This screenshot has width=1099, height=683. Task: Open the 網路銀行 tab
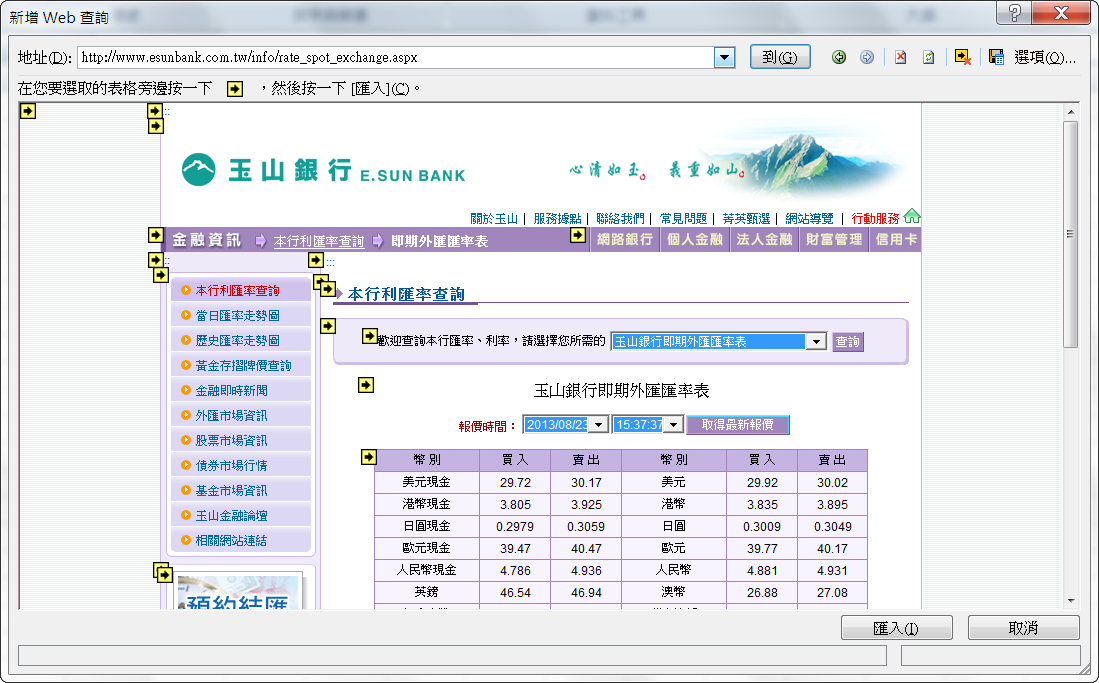point(624,239)
